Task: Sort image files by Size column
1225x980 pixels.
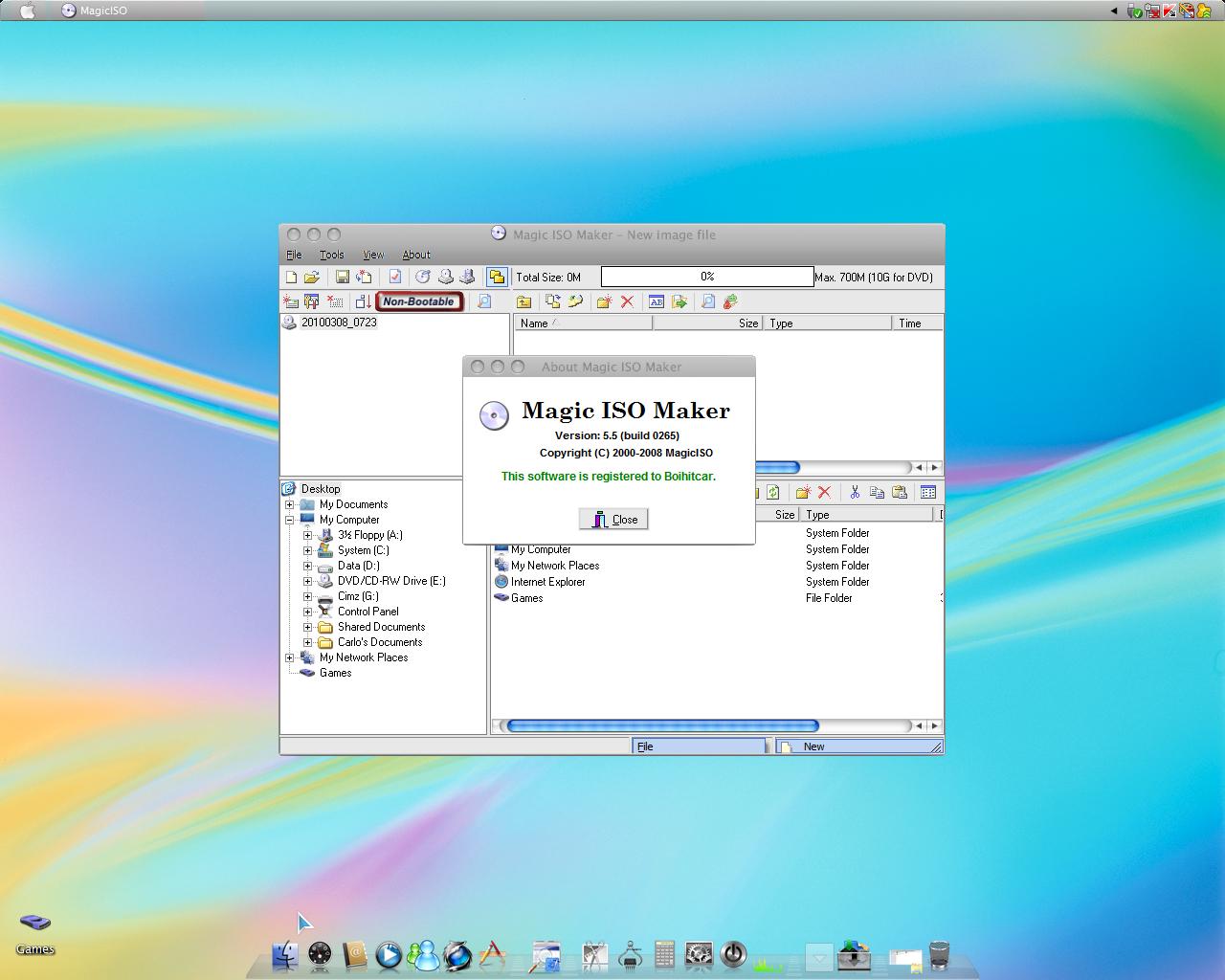Action: (x=707, y=323)
